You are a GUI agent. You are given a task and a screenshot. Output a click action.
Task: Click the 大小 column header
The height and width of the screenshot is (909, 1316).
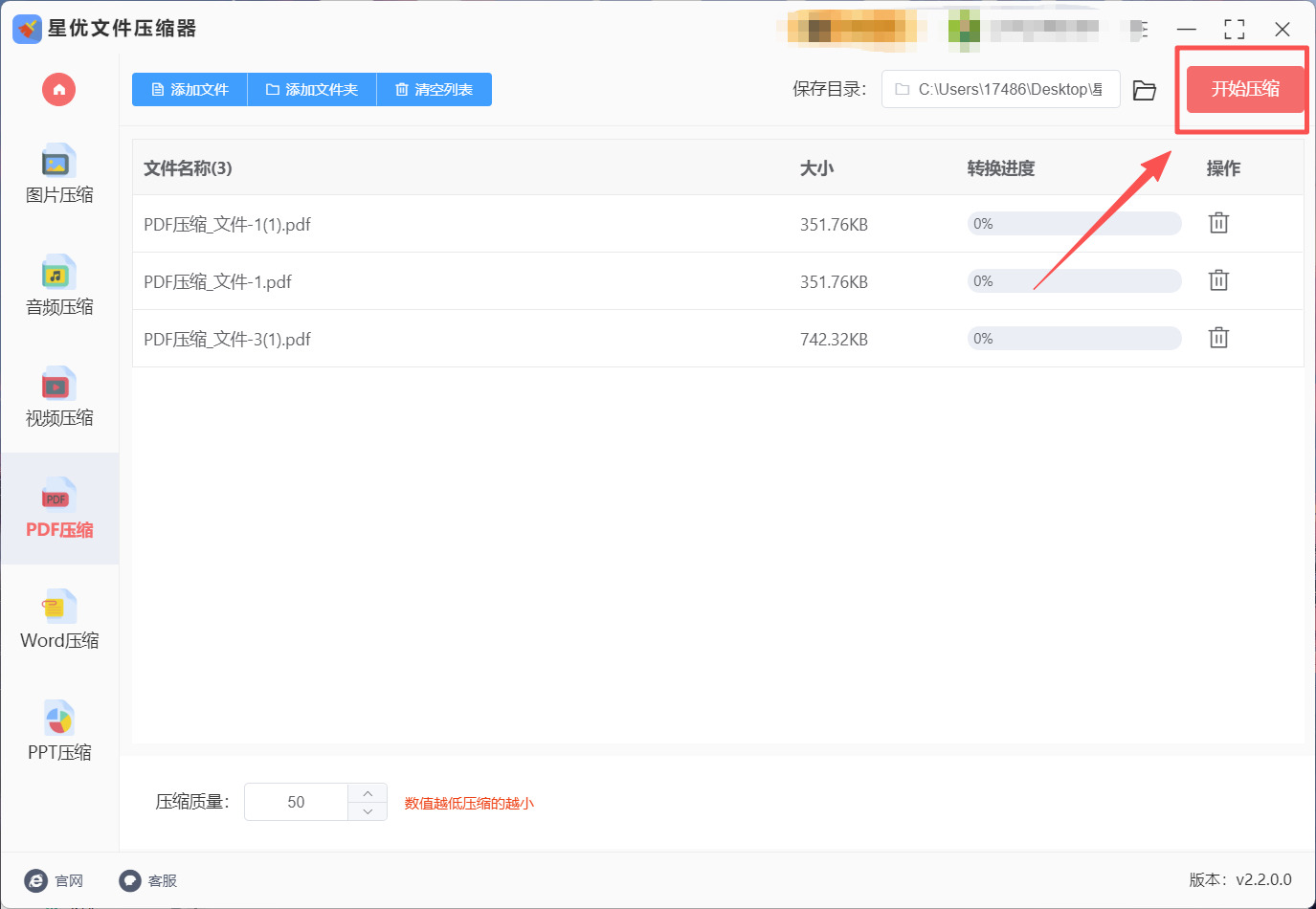816,168
